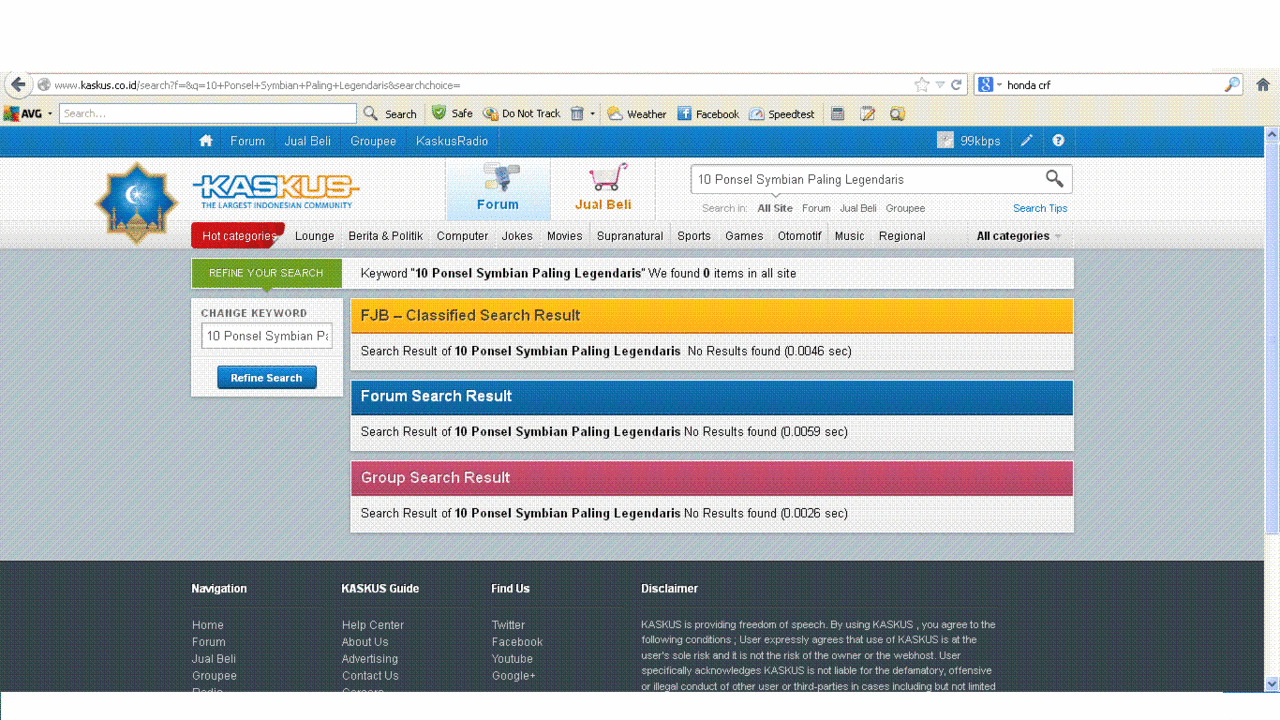Viewport: 1280px width, 720px height.
Task: Select All Site search scope
Action: coord(775,208)
